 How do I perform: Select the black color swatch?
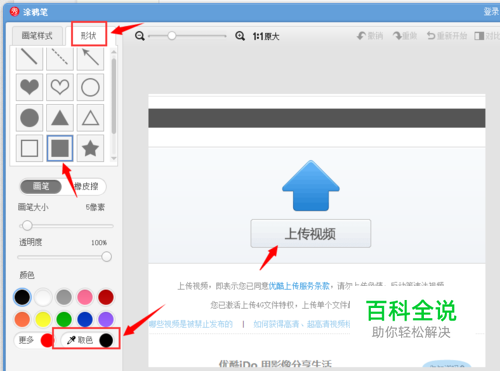coord(22,297)
